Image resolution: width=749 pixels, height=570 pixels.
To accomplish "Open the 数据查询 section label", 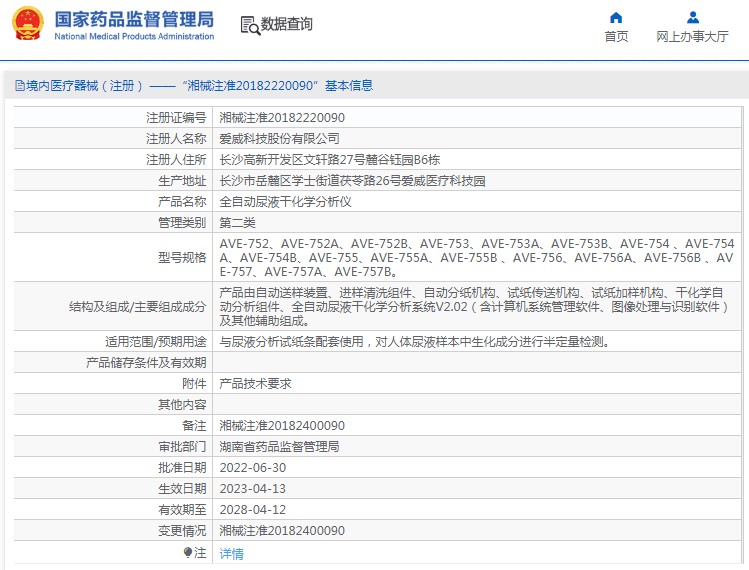I will click(287, 25).
